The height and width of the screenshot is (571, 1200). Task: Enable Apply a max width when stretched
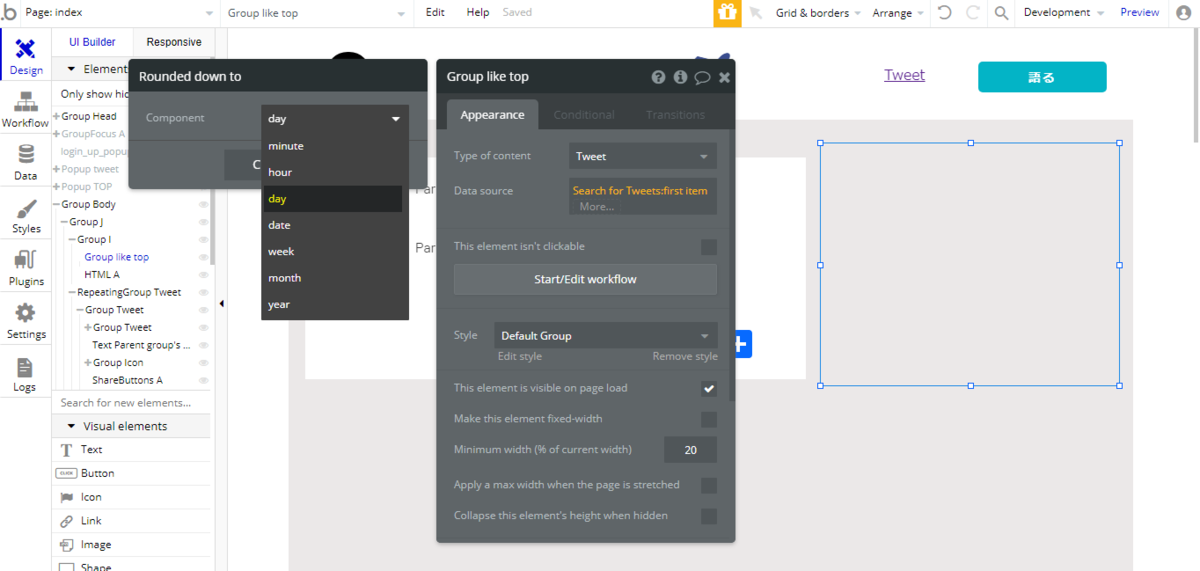[709, 485]
